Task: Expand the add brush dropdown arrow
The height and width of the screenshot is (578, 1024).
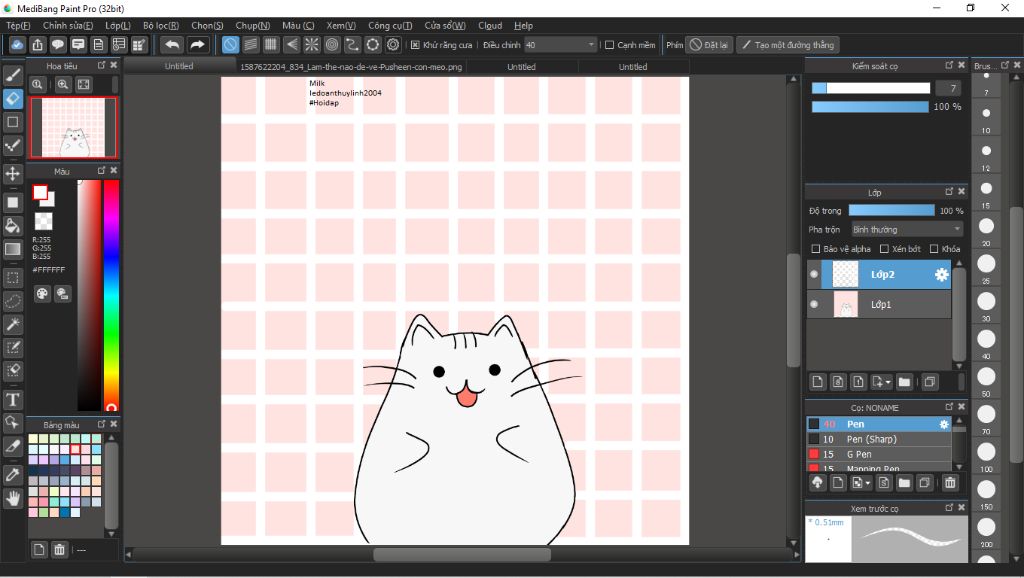Action: [x=867, y=483]
